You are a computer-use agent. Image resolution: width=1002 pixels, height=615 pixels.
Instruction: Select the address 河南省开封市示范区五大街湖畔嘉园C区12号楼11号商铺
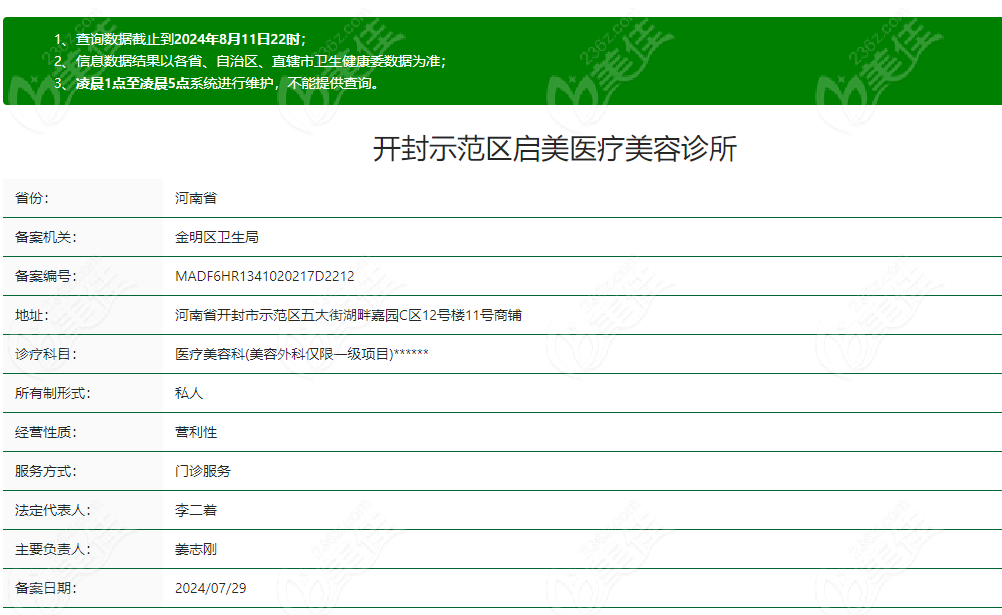(348, 315)
